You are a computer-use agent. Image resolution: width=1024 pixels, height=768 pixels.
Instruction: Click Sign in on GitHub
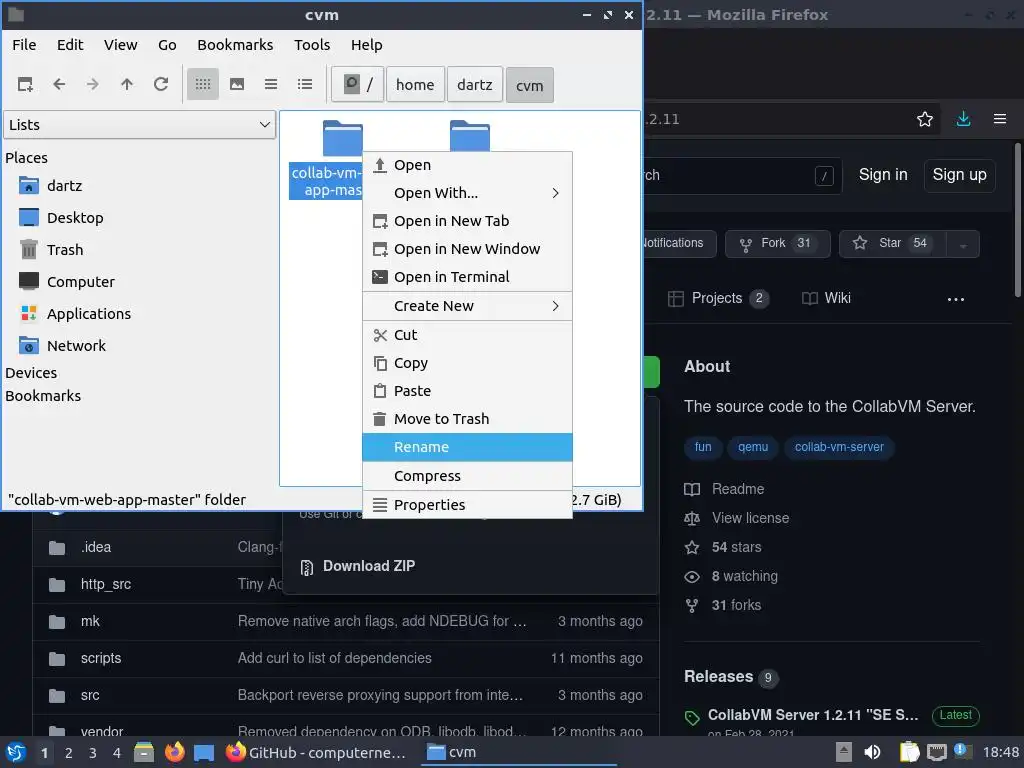click(x=883, y=174)
